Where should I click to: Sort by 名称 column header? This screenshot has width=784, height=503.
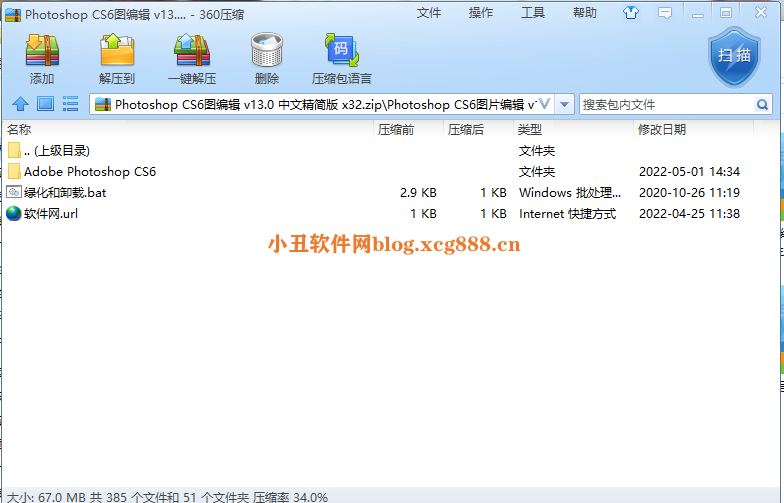point(19,130)
